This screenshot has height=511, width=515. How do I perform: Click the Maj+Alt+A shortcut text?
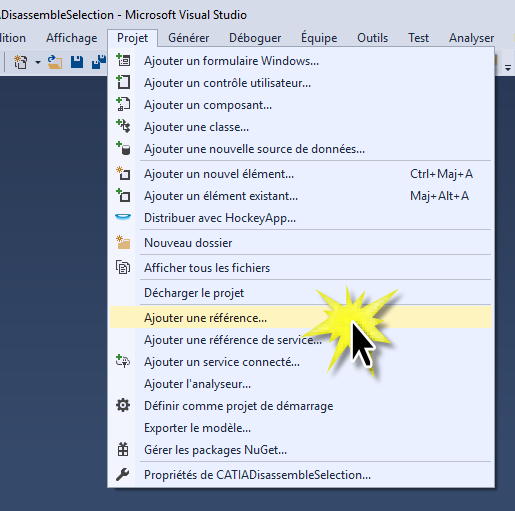pyautogui.click(x=439, y=196)
